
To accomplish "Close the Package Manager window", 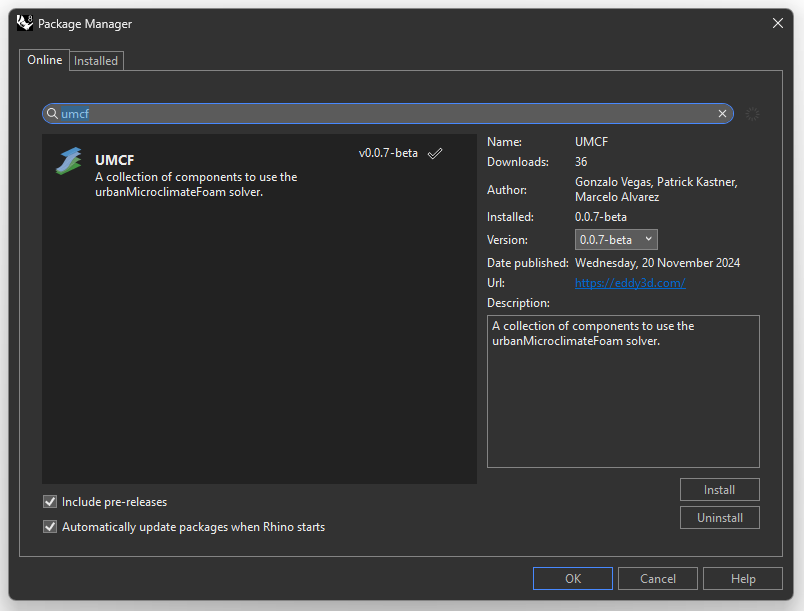I will pyautogui.click(x=778, y=23).
